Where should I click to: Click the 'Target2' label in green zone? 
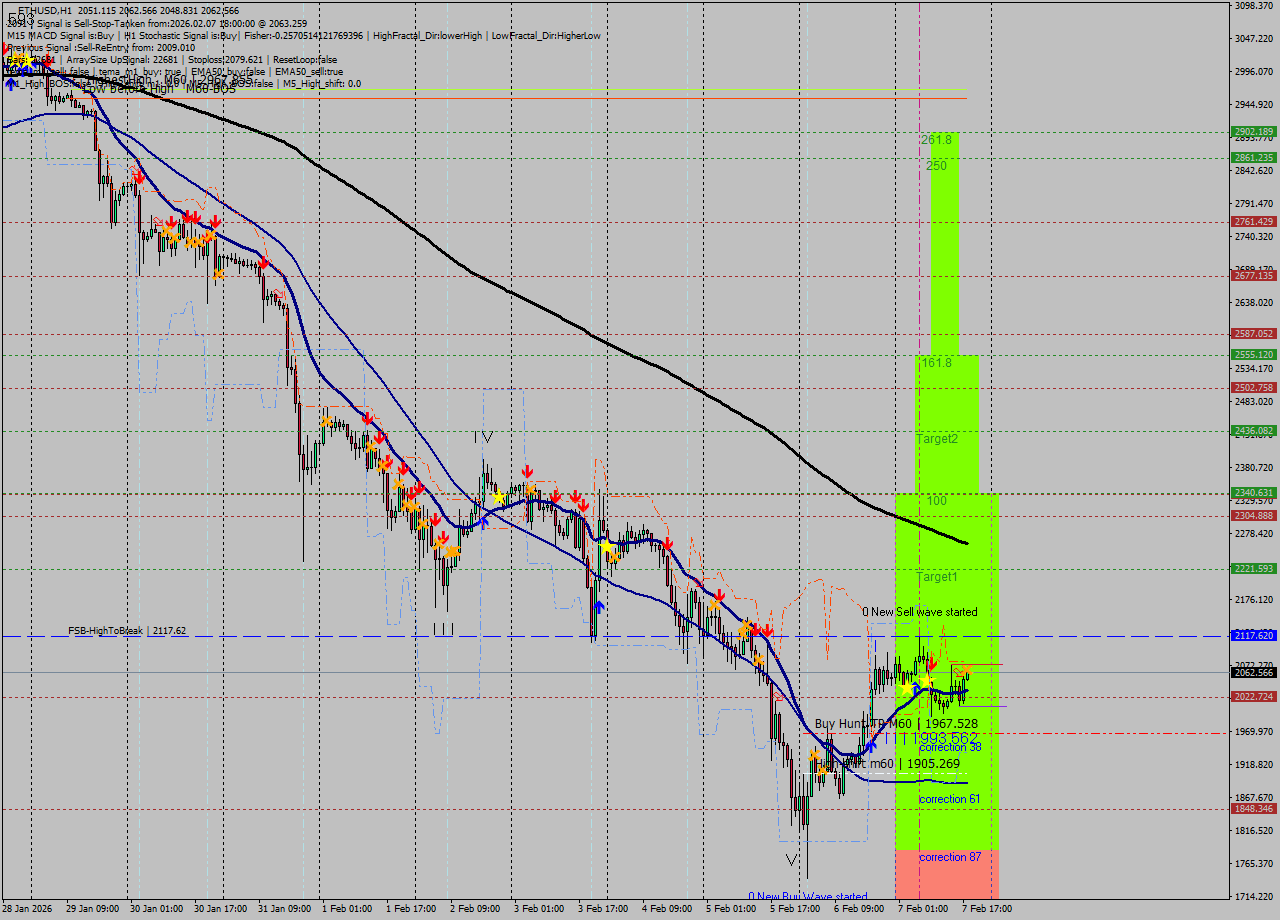(x=938, y=439)
